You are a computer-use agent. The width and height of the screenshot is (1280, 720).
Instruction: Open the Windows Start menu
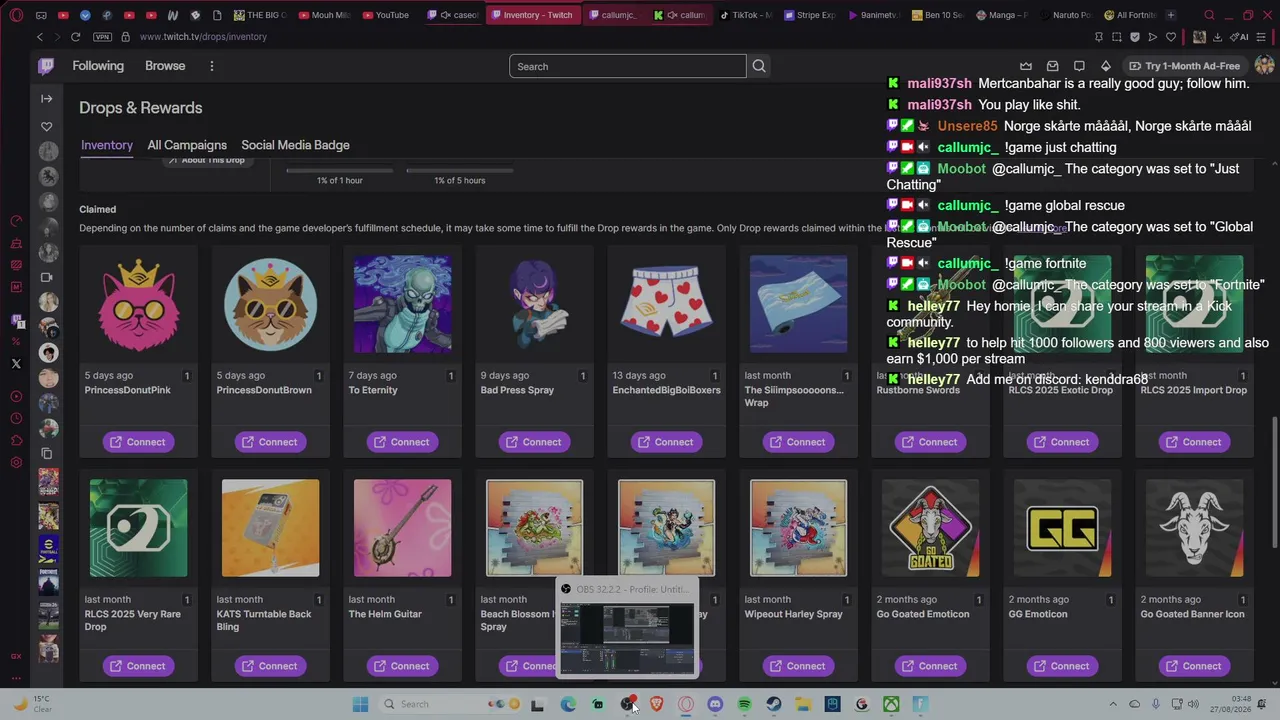(x=360, y=704)
